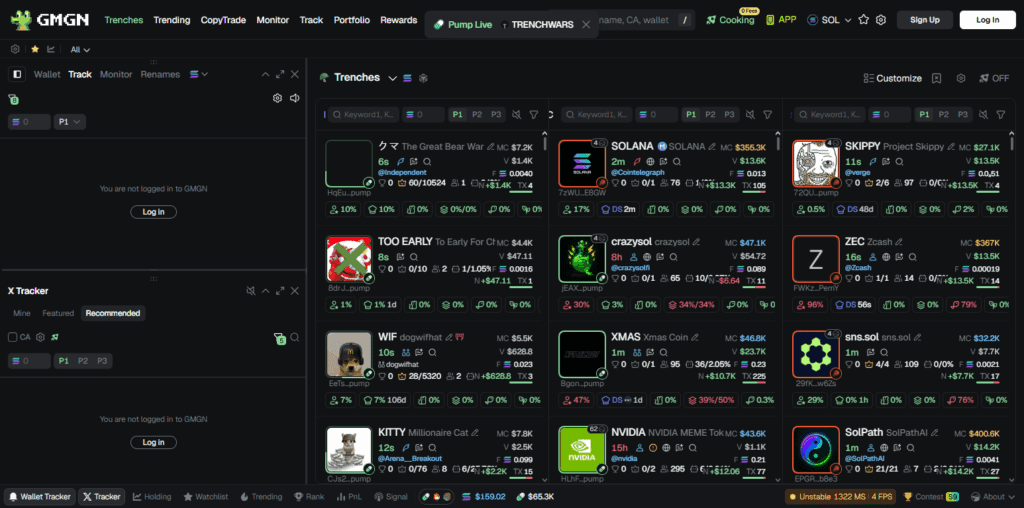Open P1 preset dropdown in Track panel
The height and width of the screenshot is (508, 1024).
point(70,122)
